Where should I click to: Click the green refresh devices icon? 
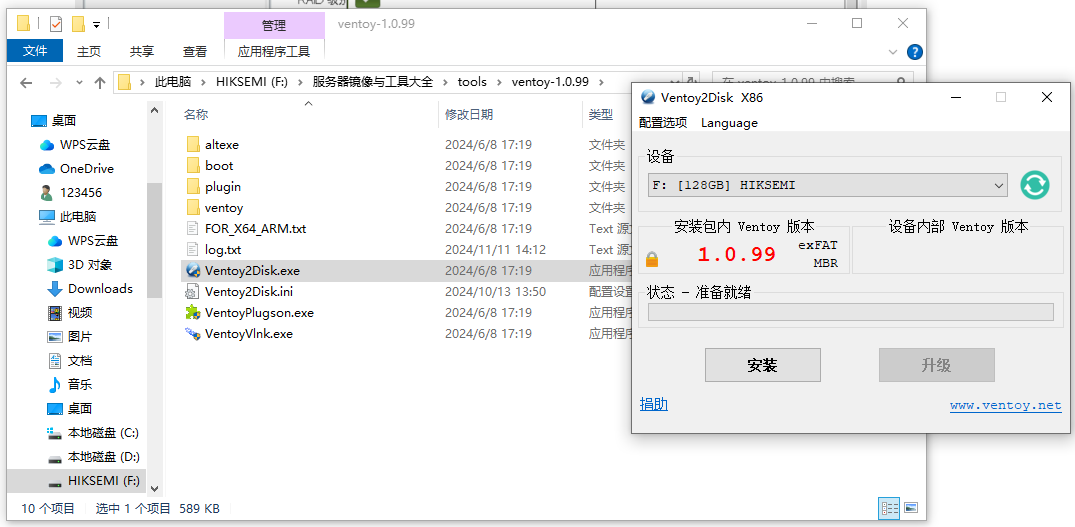(x=1034, y=185)
